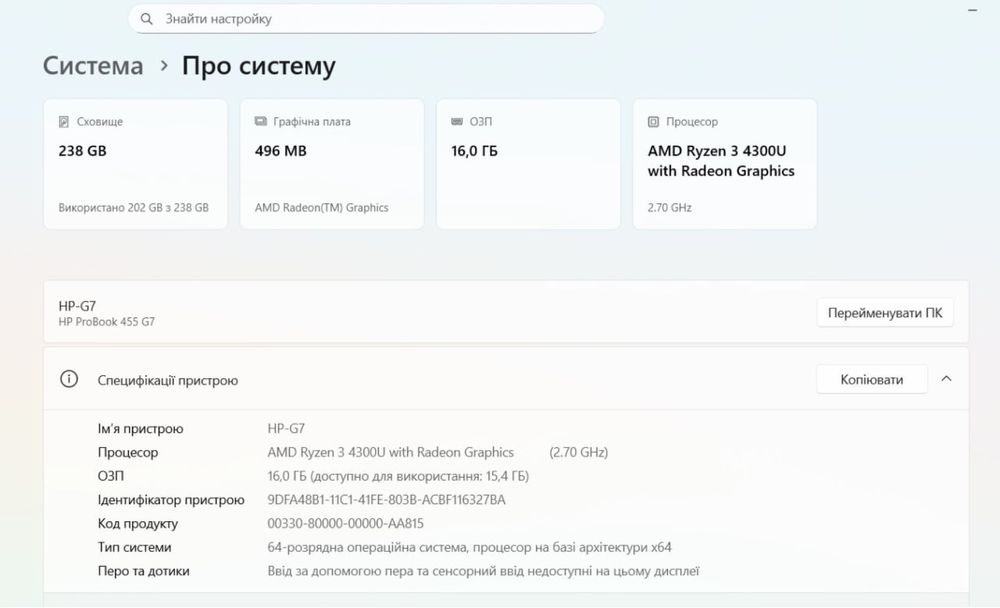Click the HP ProBook 455 G7 model text
Viewport: 1000px width, 608px height.
(107, 322)
